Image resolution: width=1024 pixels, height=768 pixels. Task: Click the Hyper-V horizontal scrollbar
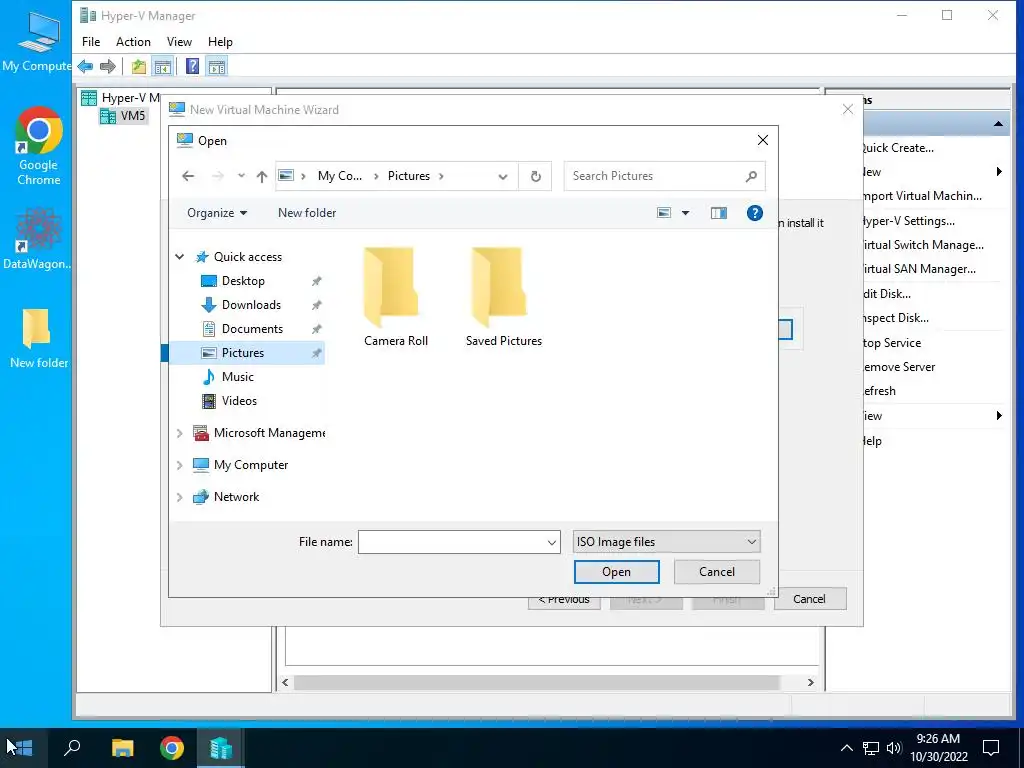point(536,682)
